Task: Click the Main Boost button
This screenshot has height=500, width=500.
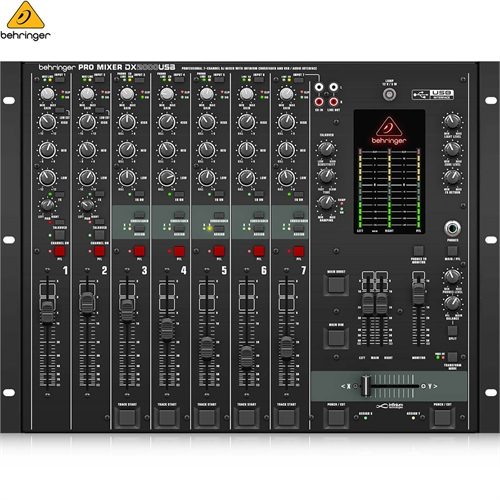Action: [x=336, y=284]
